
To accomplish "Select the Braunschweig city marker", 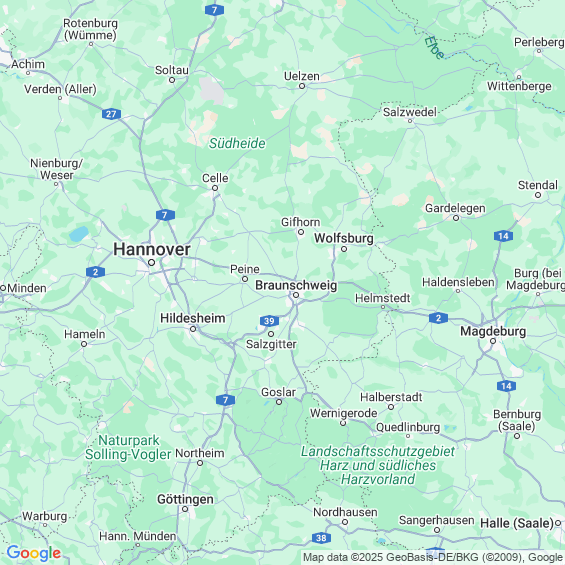I will point(296,295).
